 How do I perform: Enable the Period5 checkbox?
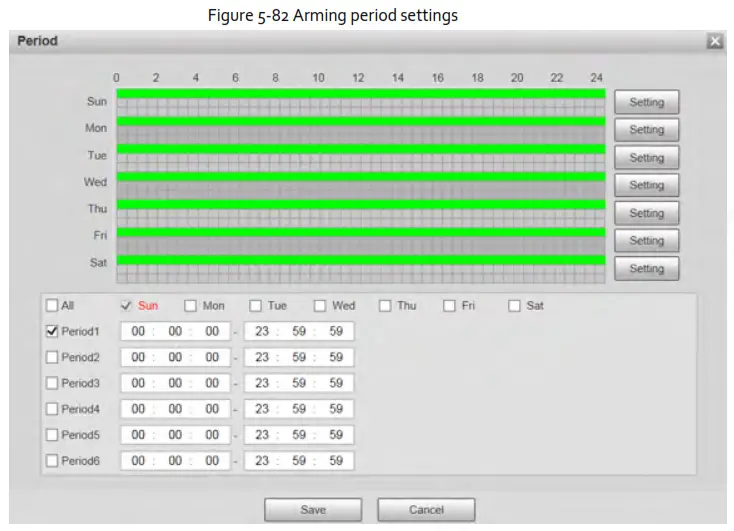(x=52, y=435)
